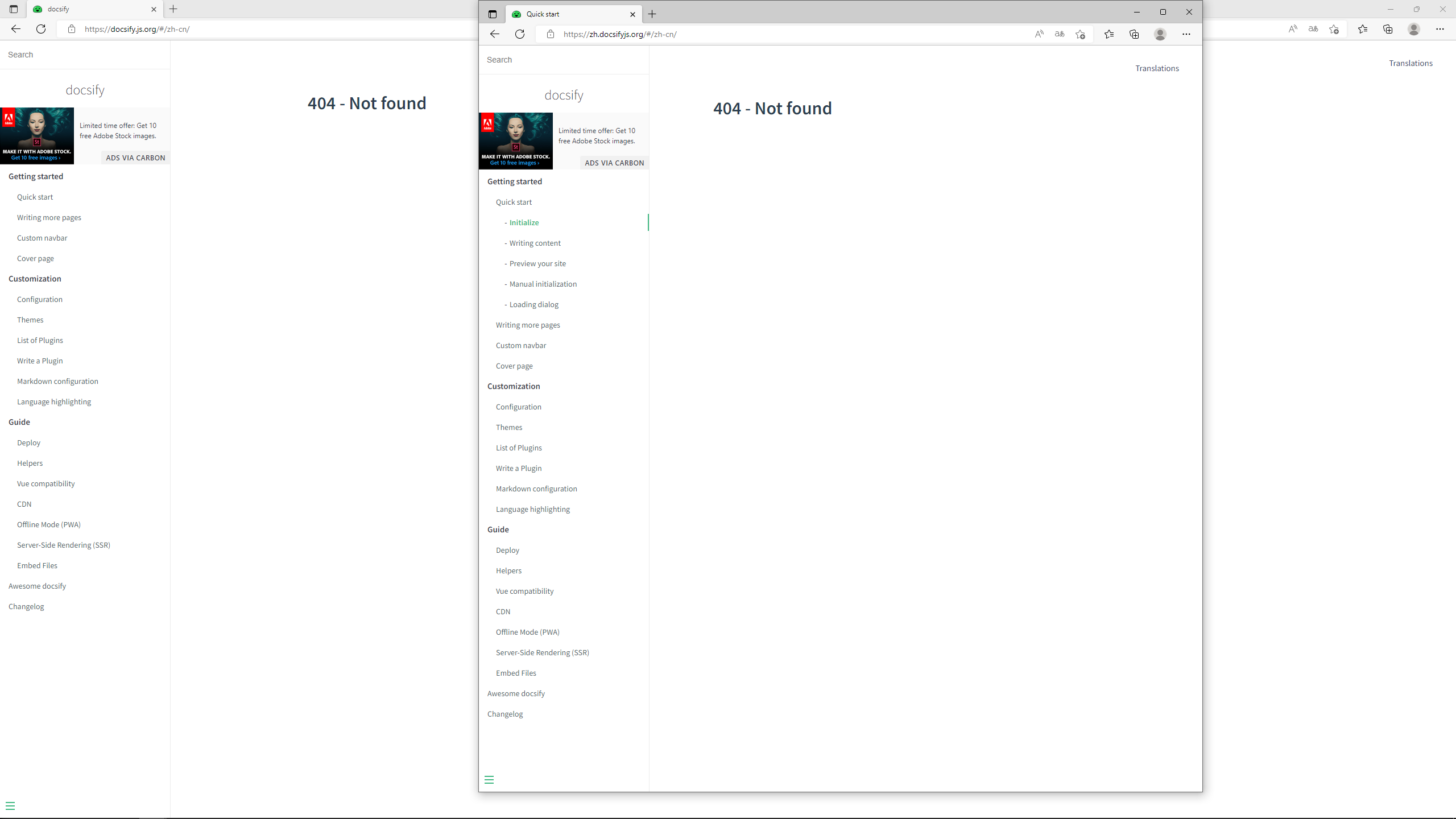Viewport: 1456px width, 819px height.
Task: Collapse the Getting started section
Action: [x=514, y=181]
